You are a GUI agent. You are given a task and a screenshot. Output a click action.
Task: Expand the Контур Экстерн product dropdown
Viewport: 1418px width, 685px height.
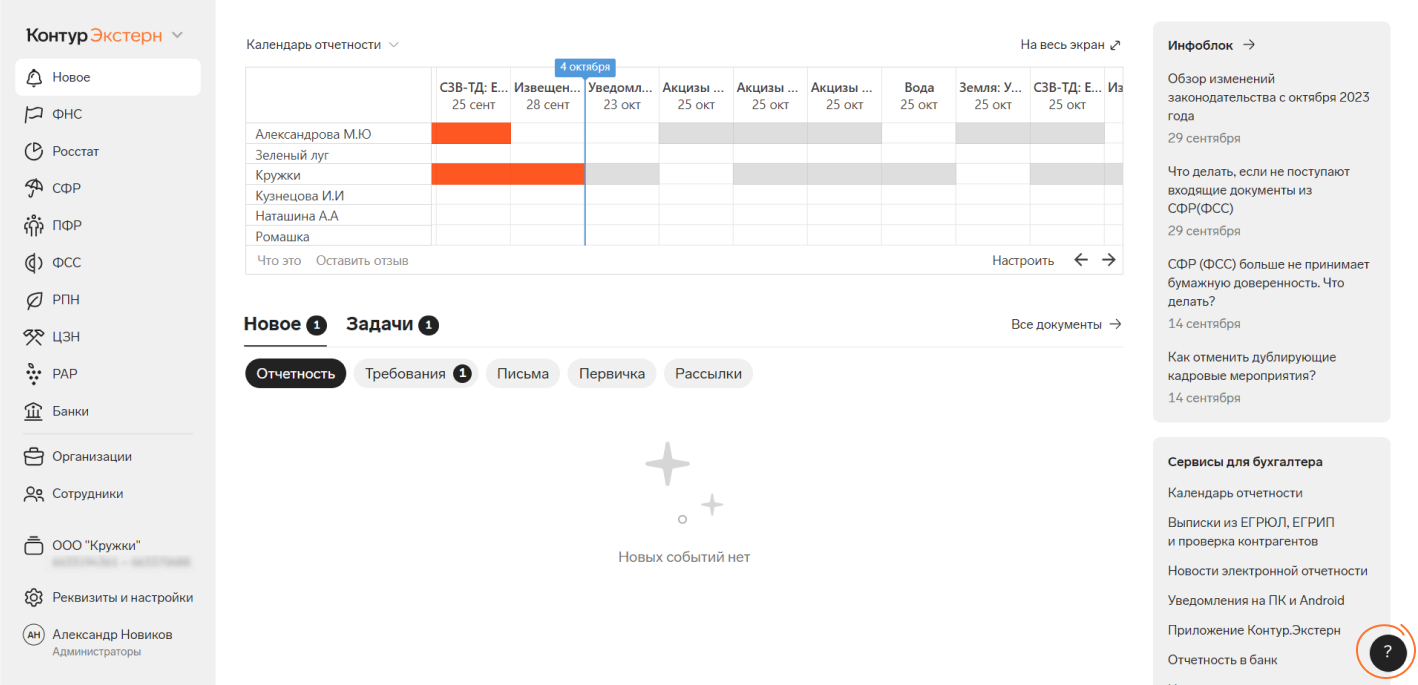pos(177,36)
